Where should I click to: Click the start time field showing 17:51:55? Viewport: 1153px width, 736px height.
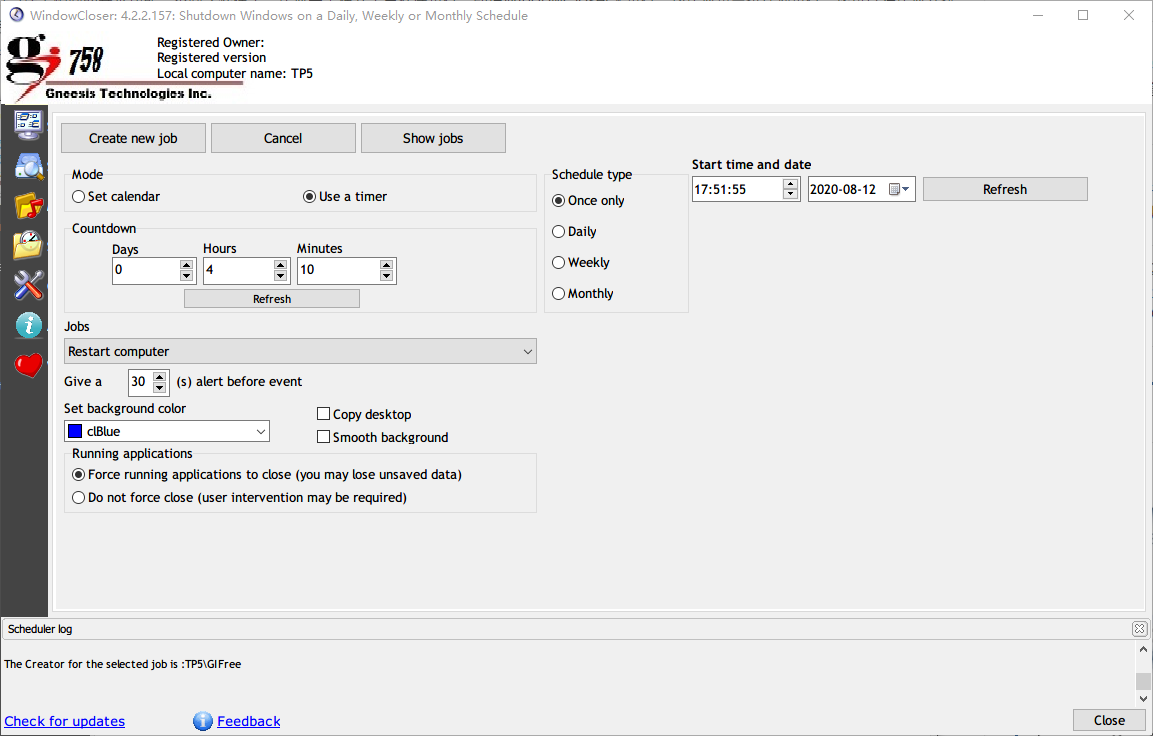coord(738,190)
